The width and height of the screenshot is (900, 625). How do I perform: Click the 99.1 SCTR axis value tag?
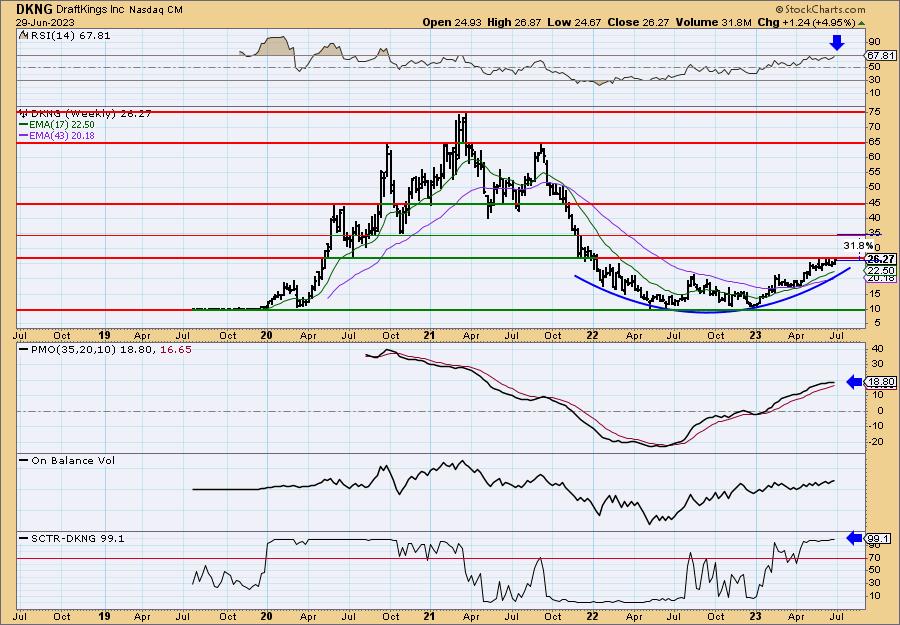point(877,538)
